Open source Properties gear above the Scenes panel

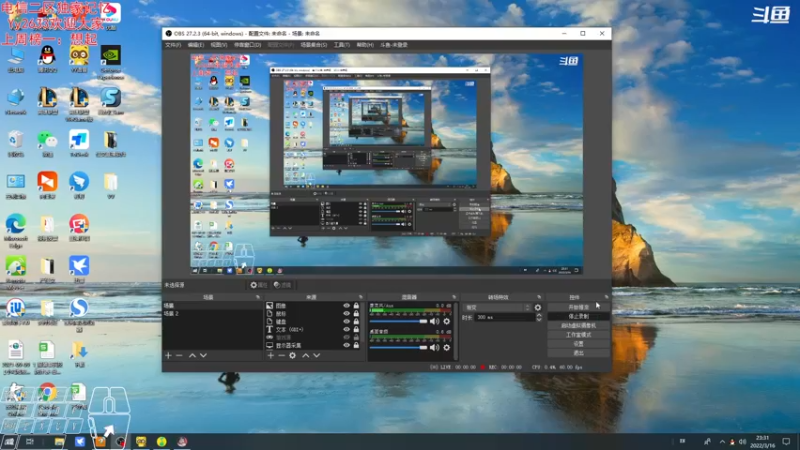pyautogui.click(x=259, y=285)
